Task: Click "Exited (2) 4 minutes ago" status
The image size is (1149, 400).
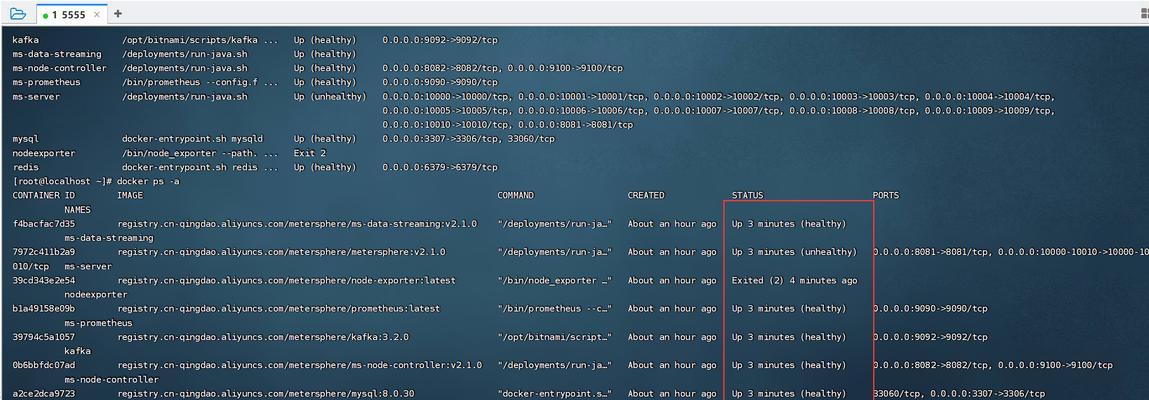Action: pyautogui.click(x=794, y=281)
